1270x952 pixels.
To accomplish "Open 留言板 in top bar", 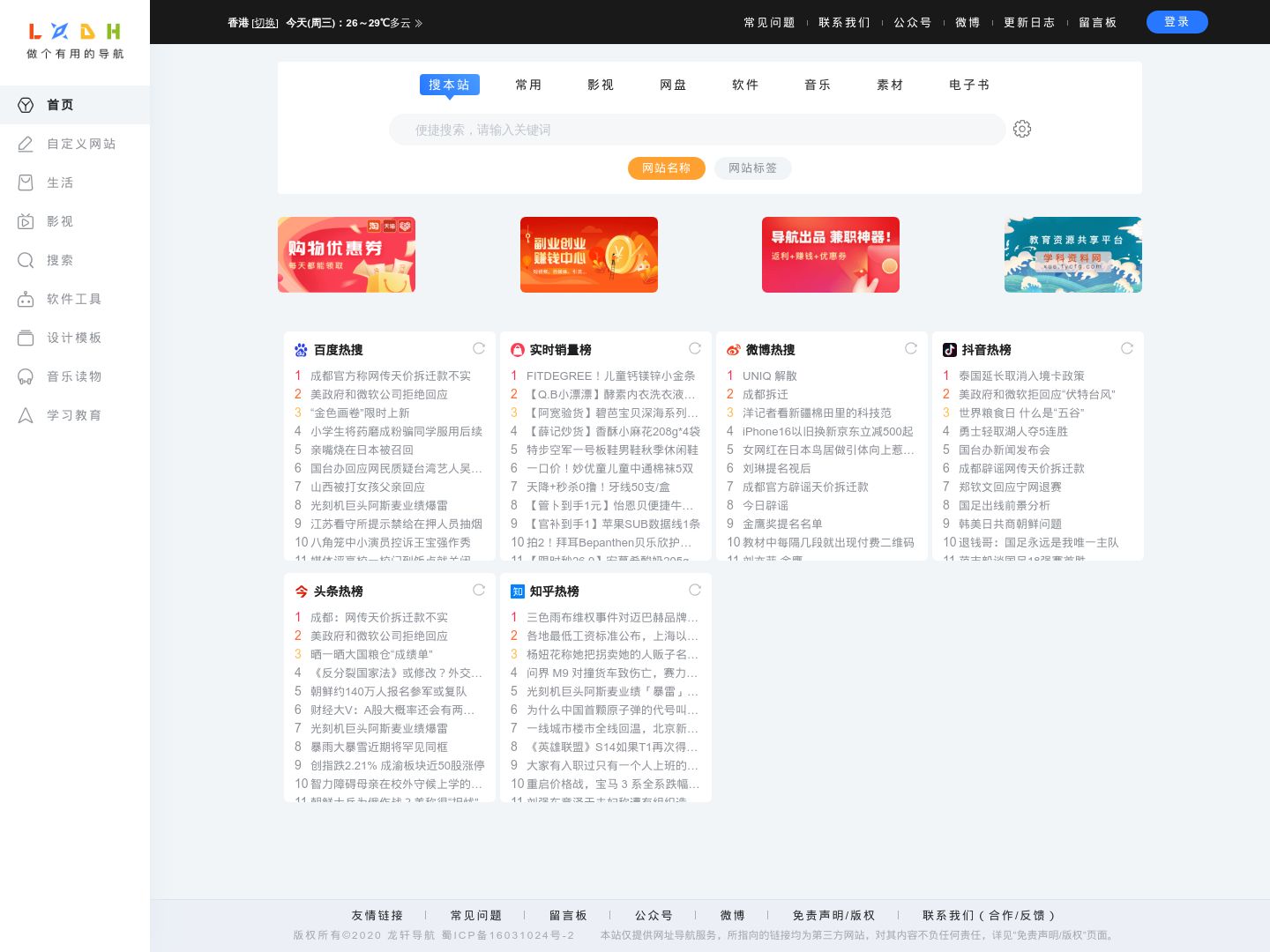I will (1098, 23).
